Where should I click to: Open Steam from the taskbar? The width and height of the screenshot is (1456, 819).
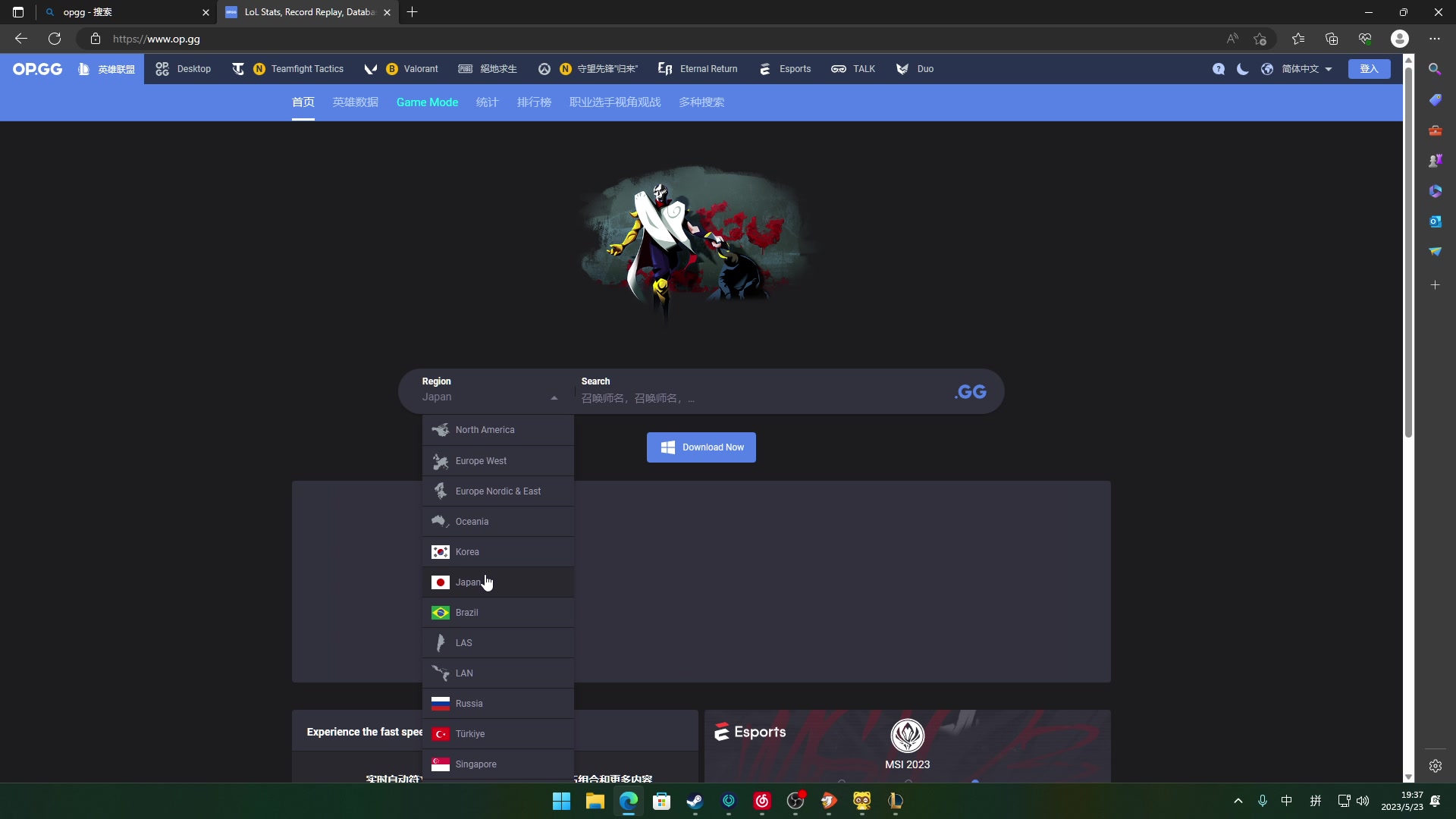[695, 801]
